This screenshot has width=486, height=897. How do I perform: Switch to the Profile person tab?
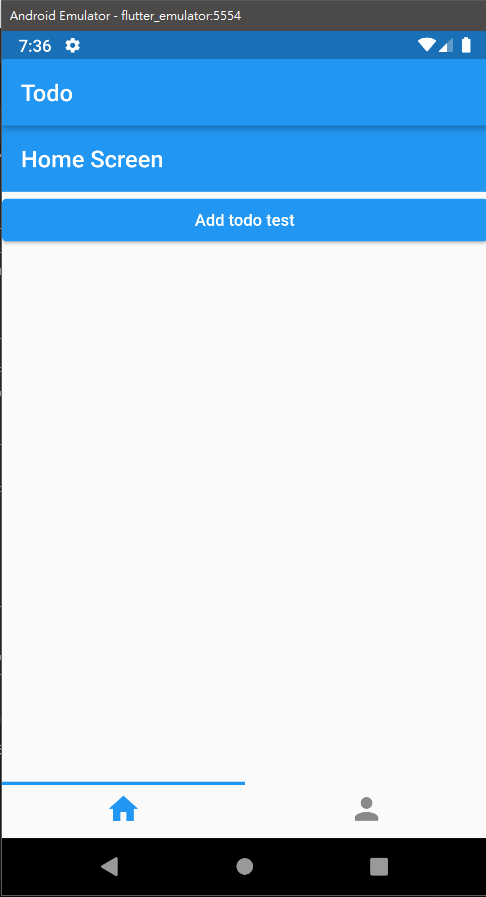tap(367, 809)
